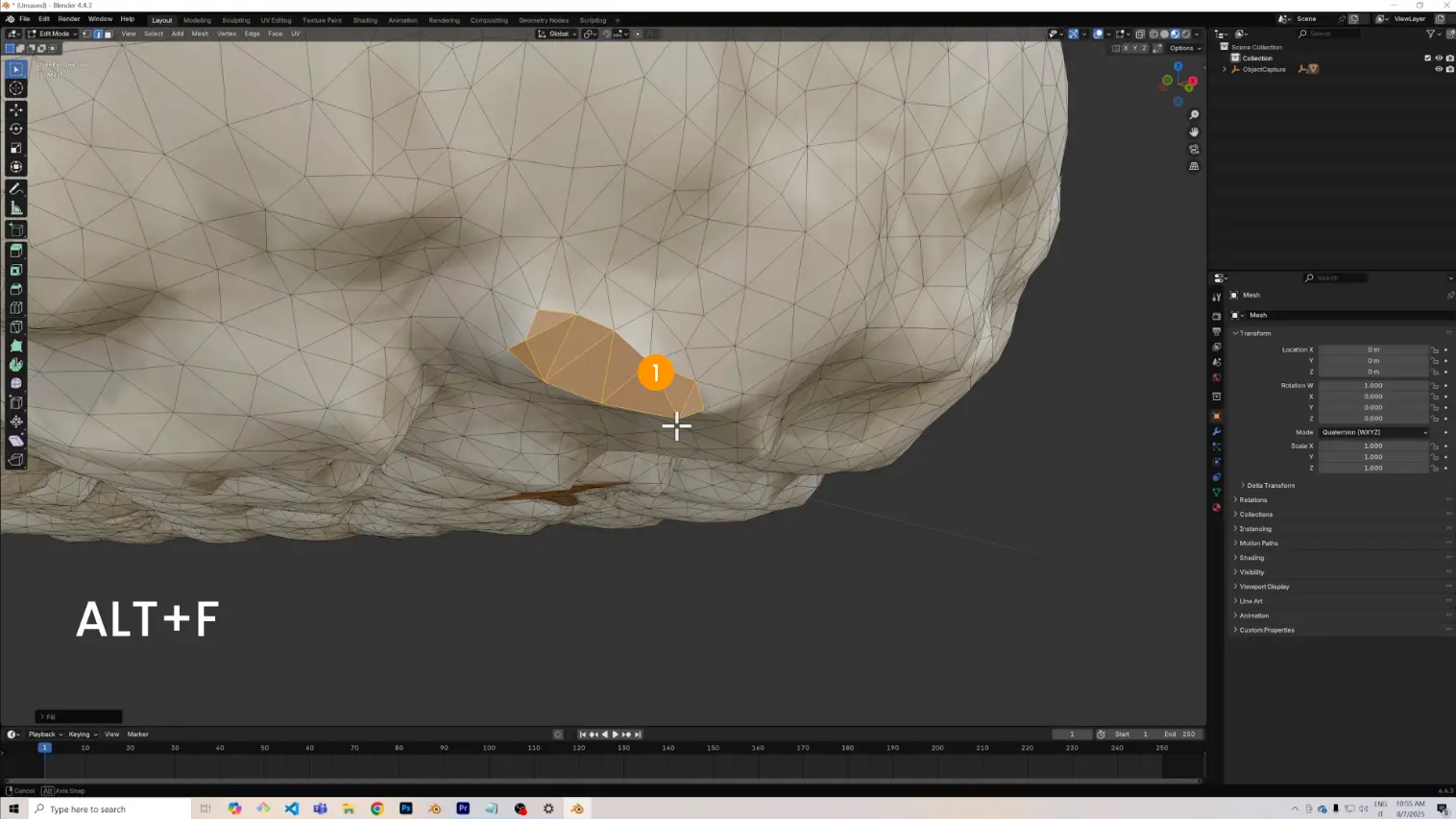Expand the Delta Transform section
Screen dimensions: 1456x819
click(1270, 485)
